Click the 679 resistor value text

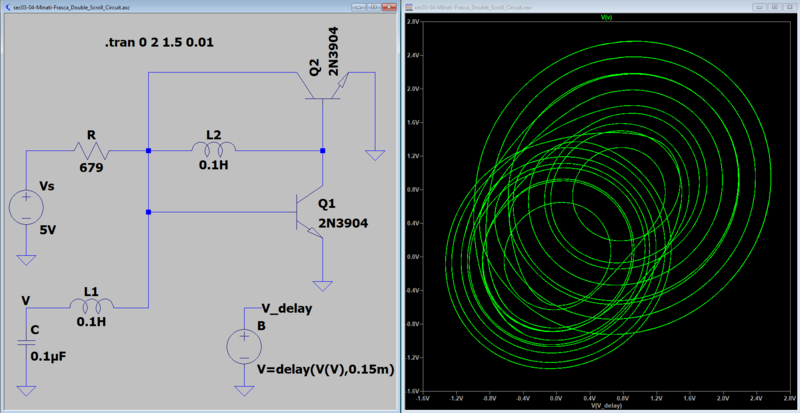pos(91,169)
